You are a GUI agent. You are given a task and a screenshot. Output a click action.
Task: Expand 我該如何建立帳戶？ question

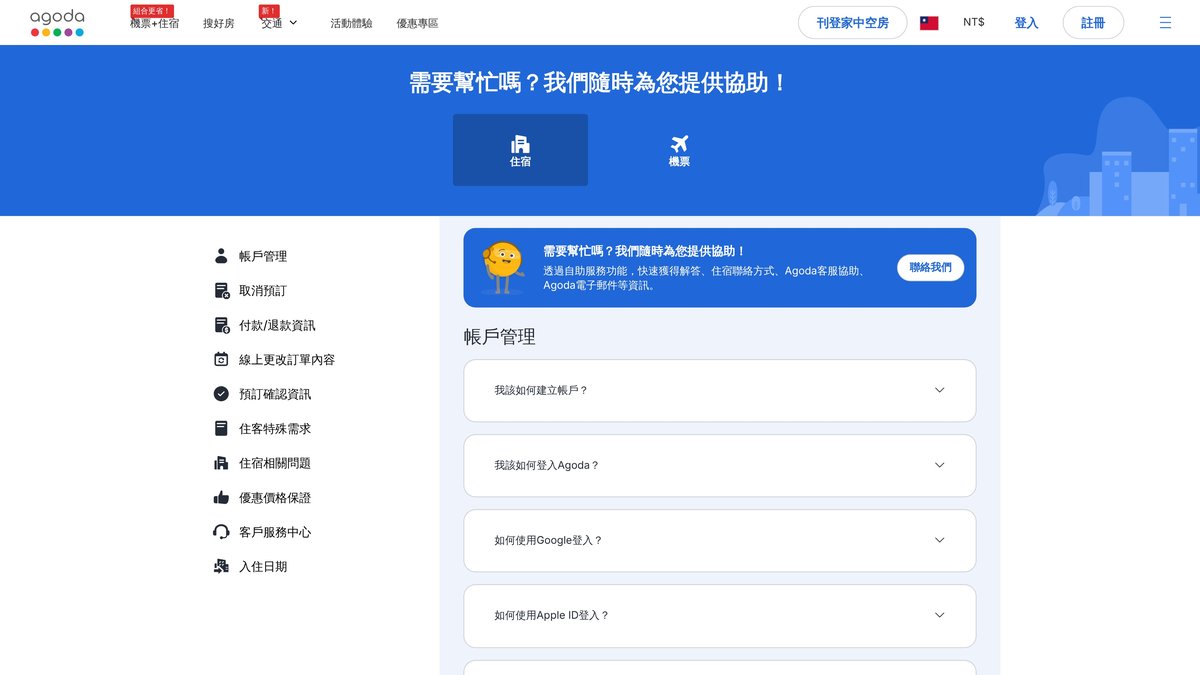pyautogui.click(x=720, y=390)
